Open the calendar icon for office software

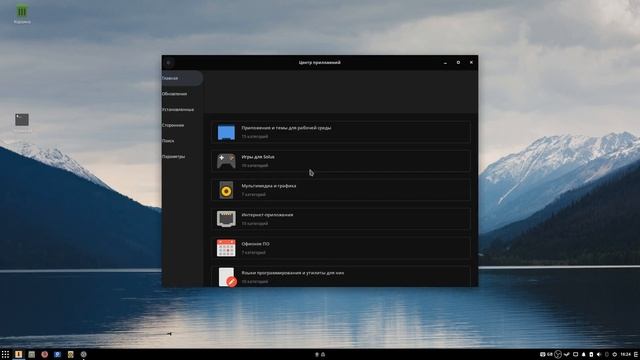point(226,248)
